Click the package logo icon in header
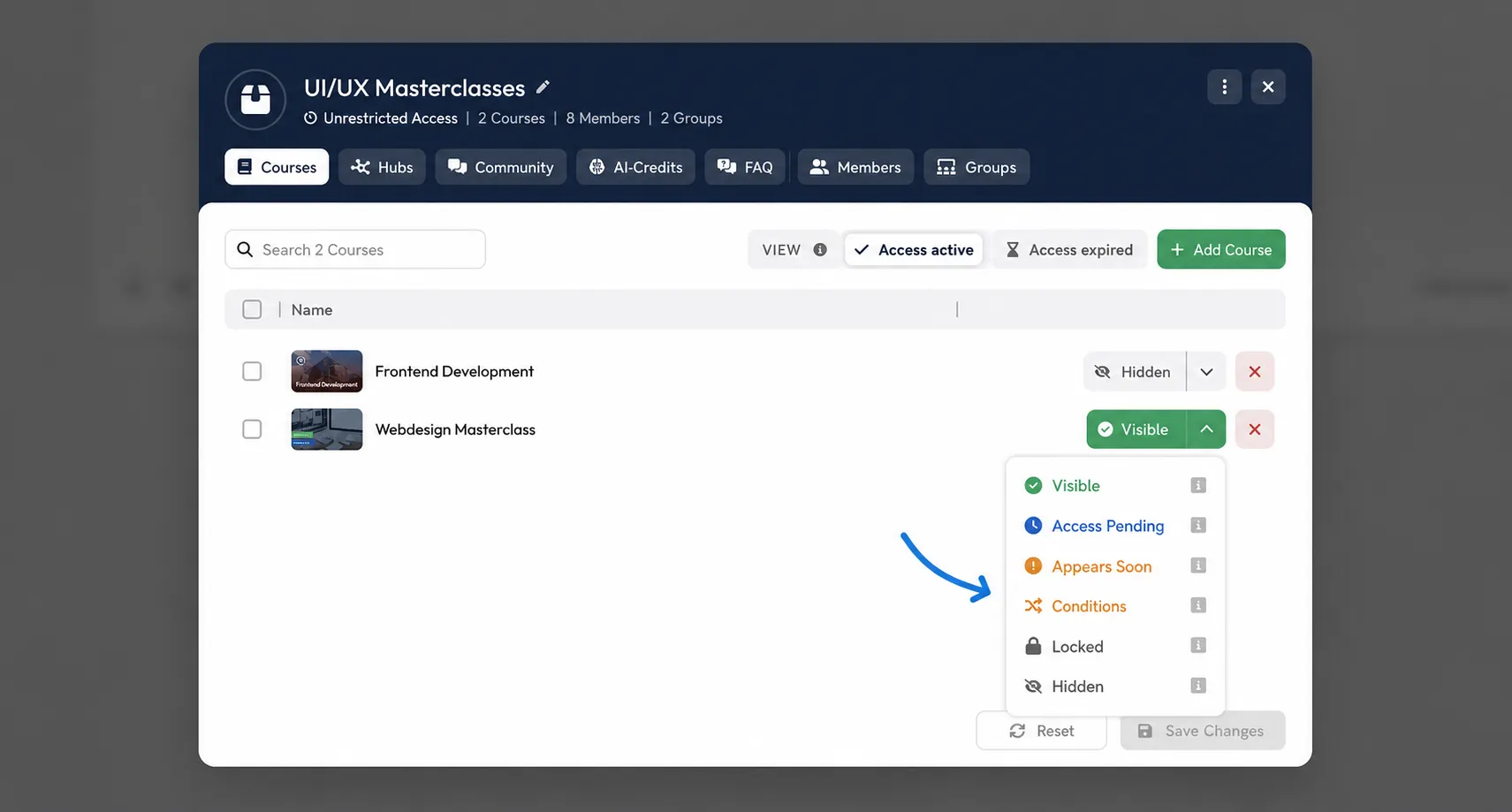 [x=255, y=100]
